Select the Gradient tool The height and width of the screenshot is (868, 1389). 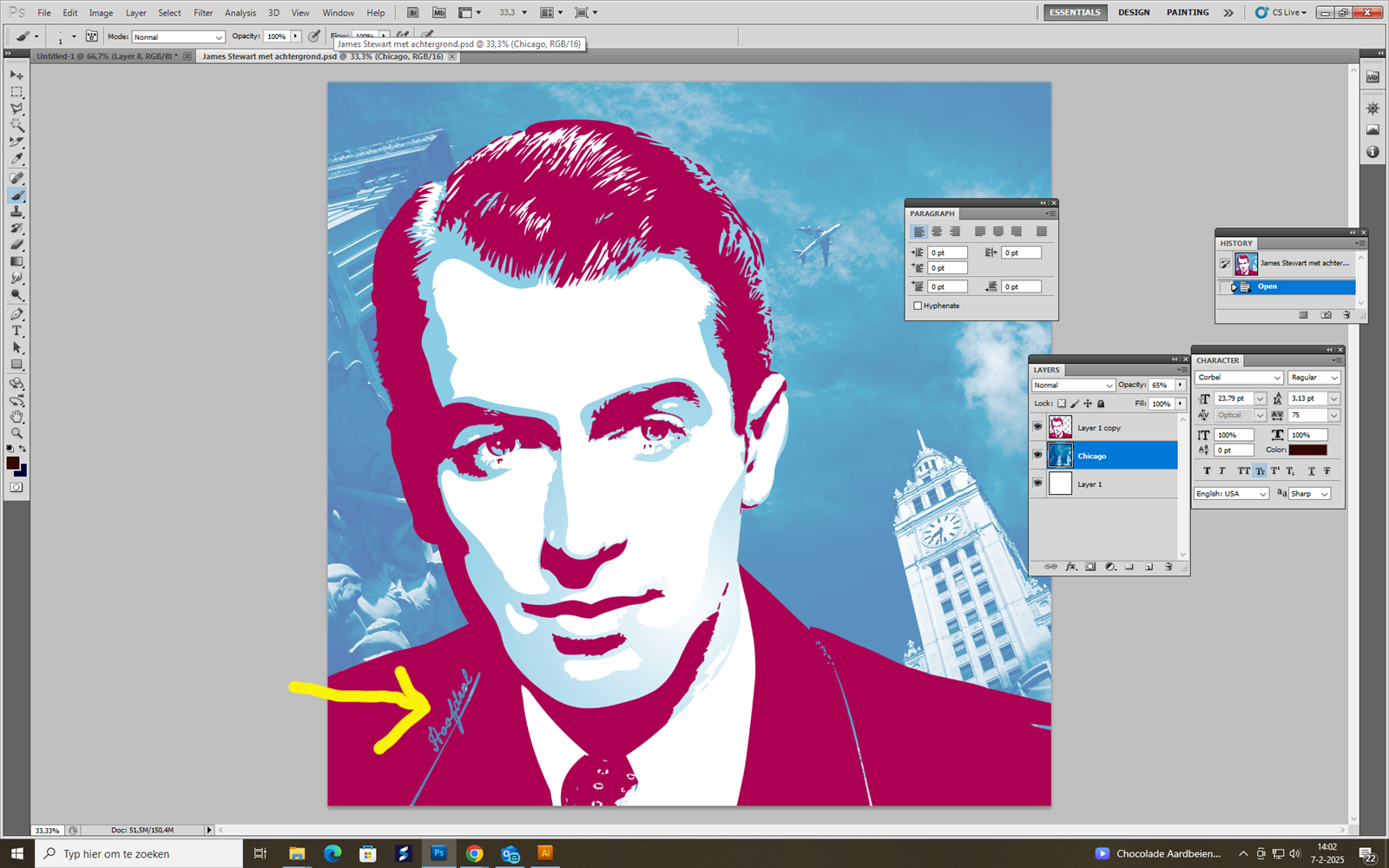click(16, 261)
